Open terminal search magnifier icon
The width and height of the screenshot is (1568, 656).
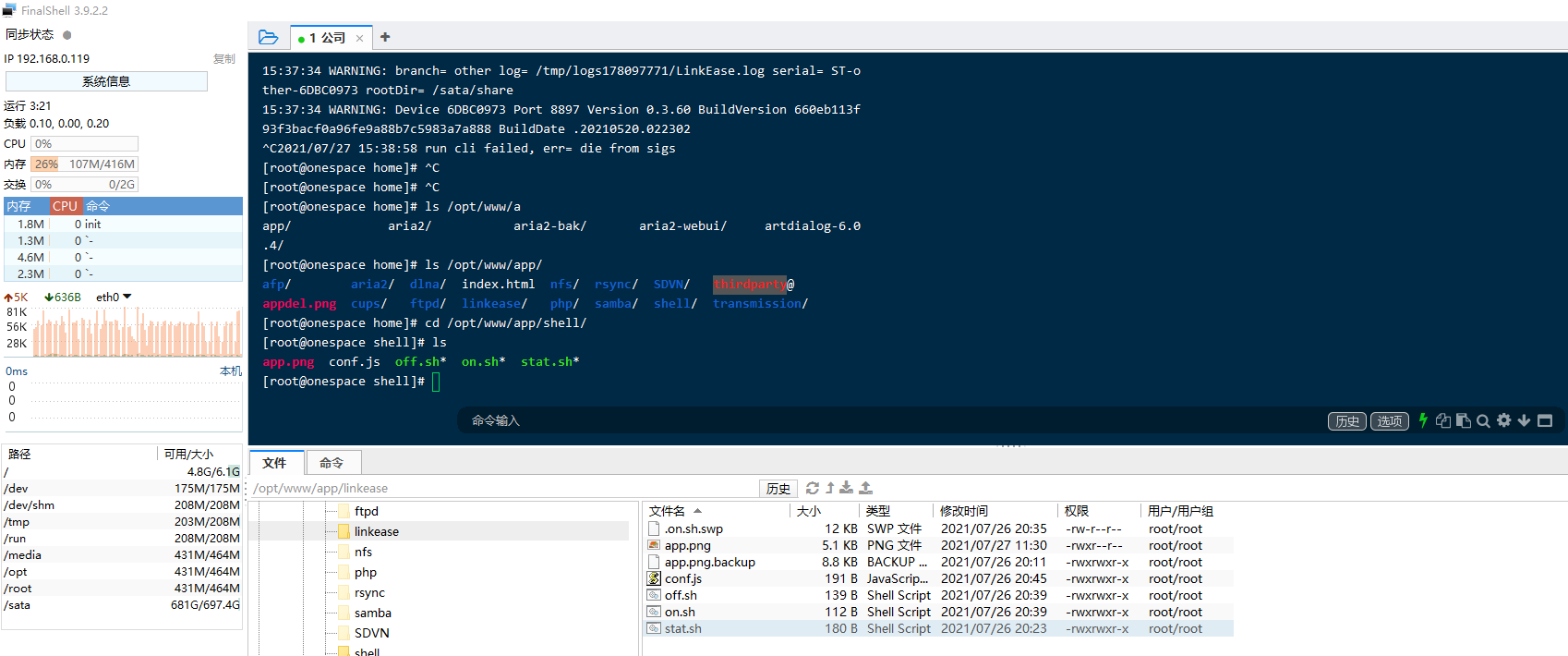pyautogui.click(x=1483, y=420)
